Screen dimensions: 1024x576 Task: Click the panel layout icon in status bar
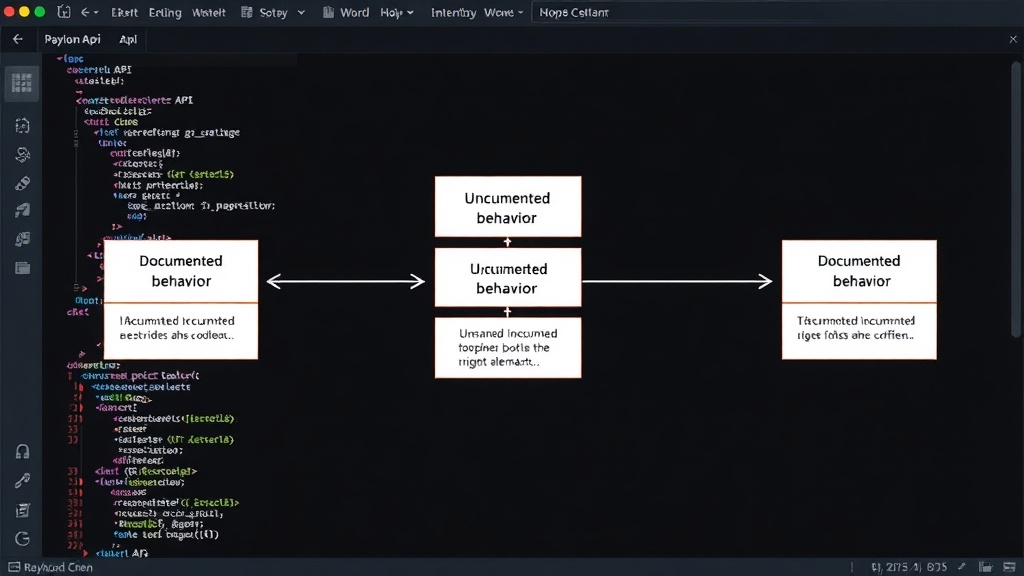985,567
